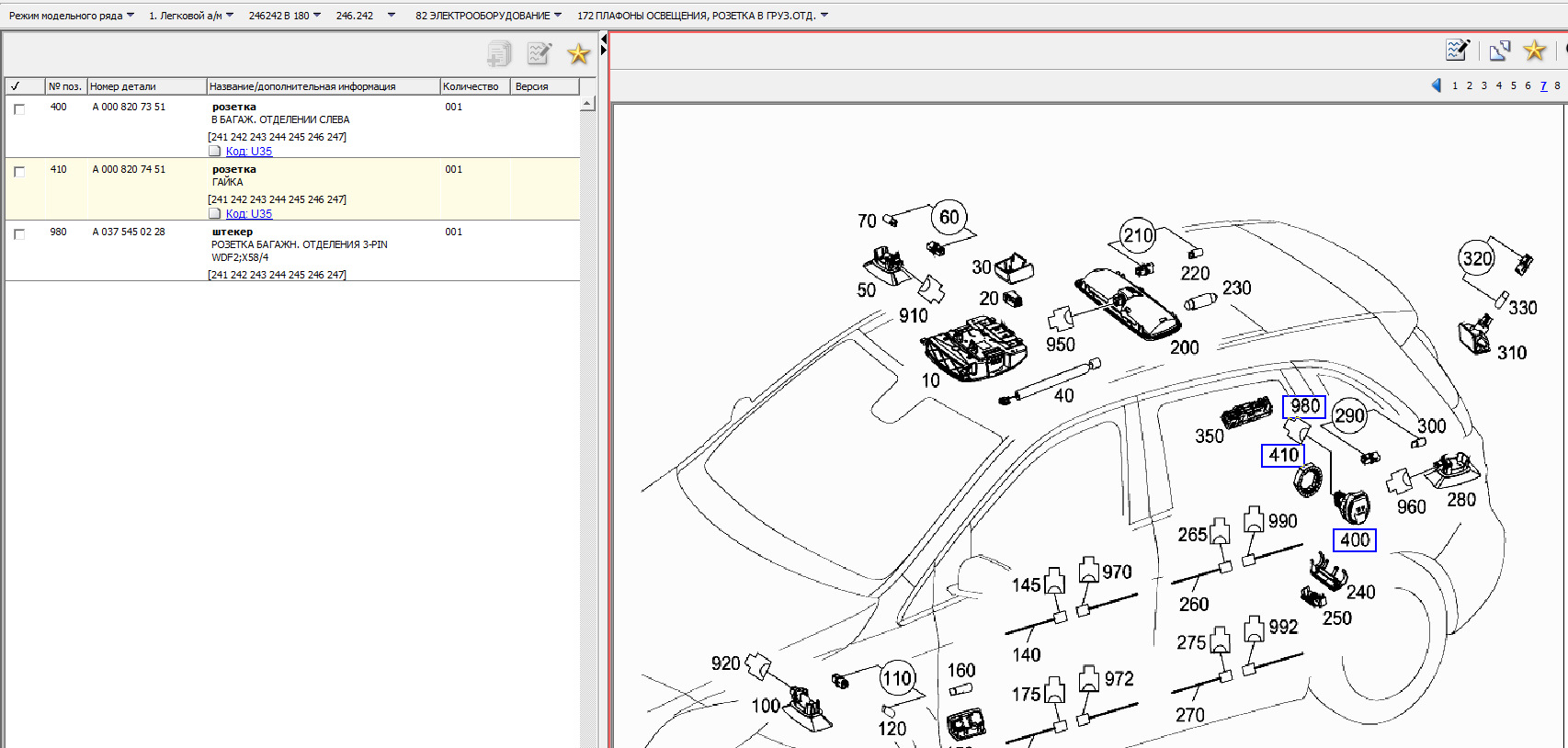The height and width of the screenshot is (748, 1568).
Task: Tick the checkbox for part 410
Action: [x=19, y=171]
